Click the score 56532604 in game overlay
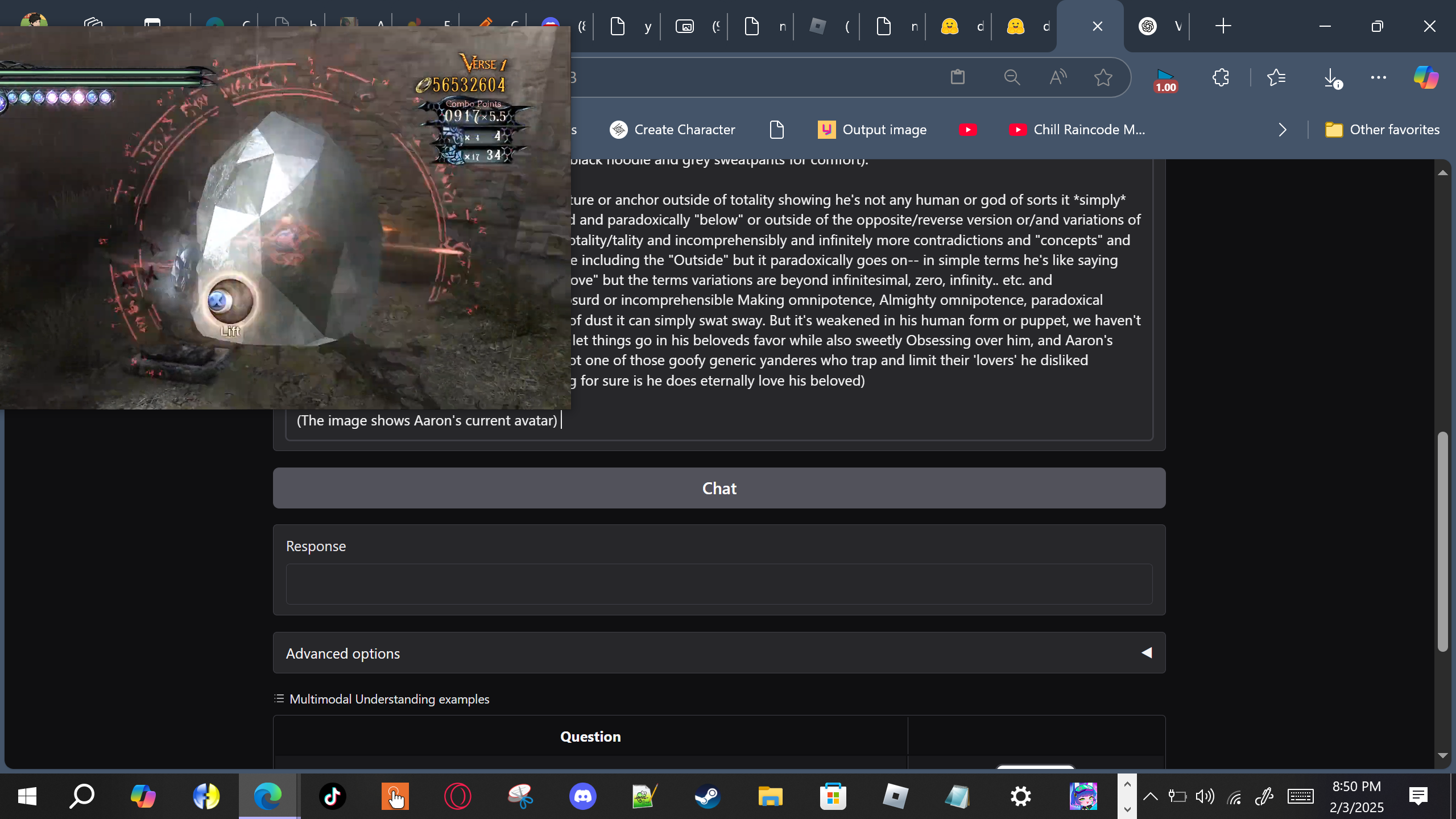This screenshot has width=1456, height=819. [x=469, y=85]
